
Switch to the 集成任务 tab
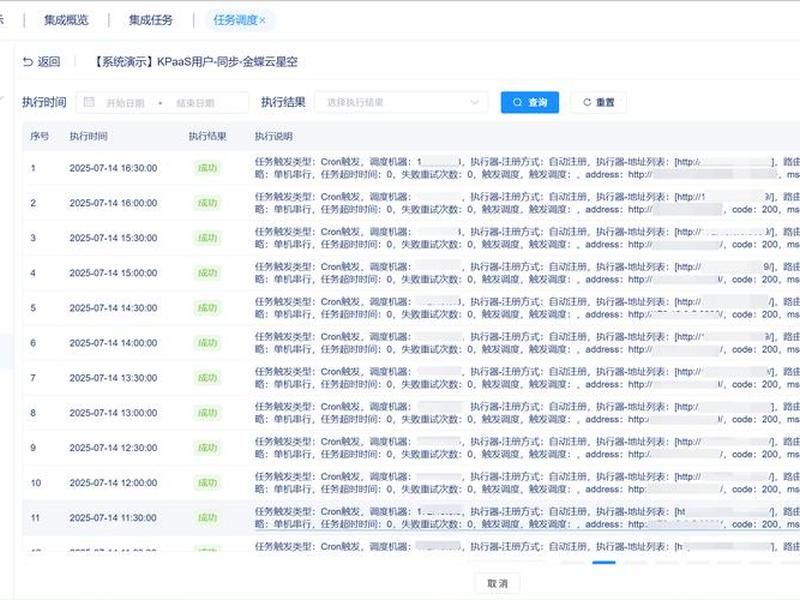(x=151, y=20)
